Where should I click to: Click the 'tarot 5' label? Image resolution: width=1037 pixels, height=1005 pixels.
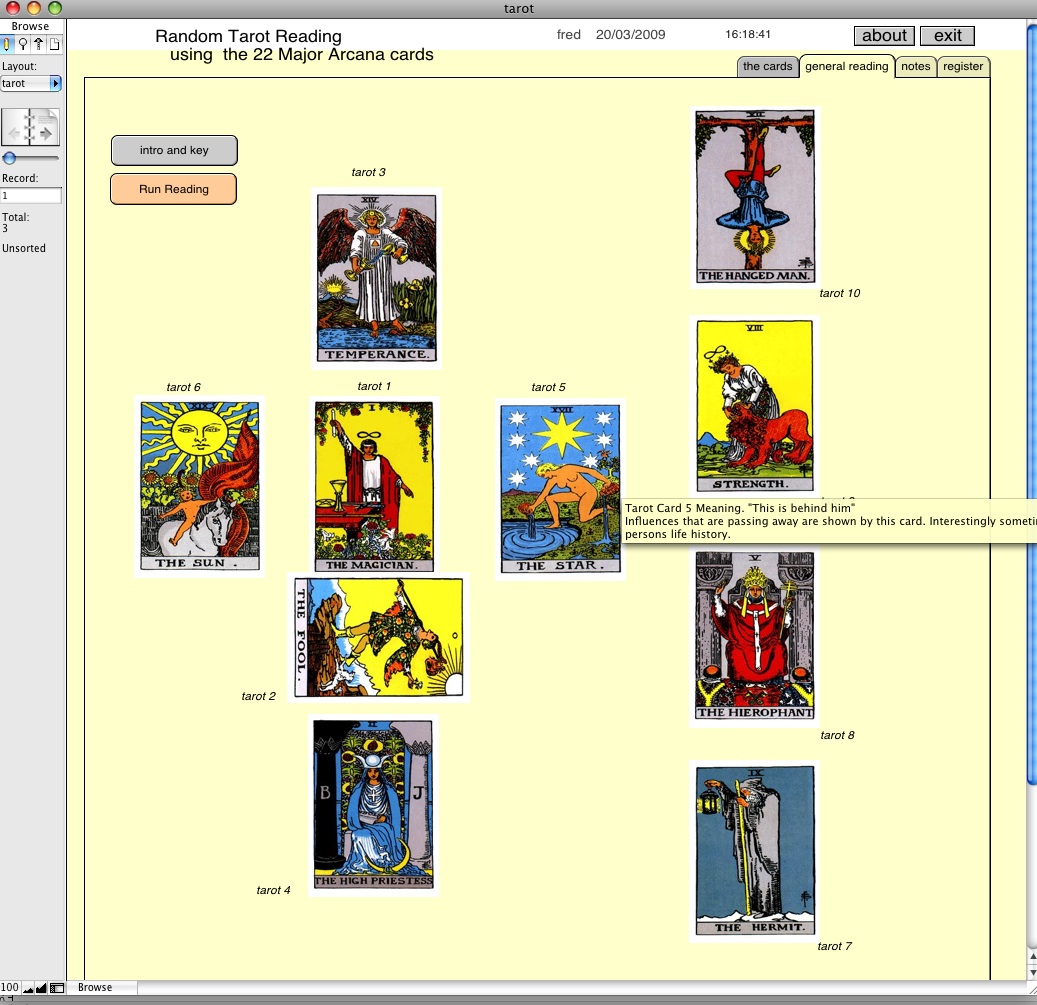click(548, 387)
